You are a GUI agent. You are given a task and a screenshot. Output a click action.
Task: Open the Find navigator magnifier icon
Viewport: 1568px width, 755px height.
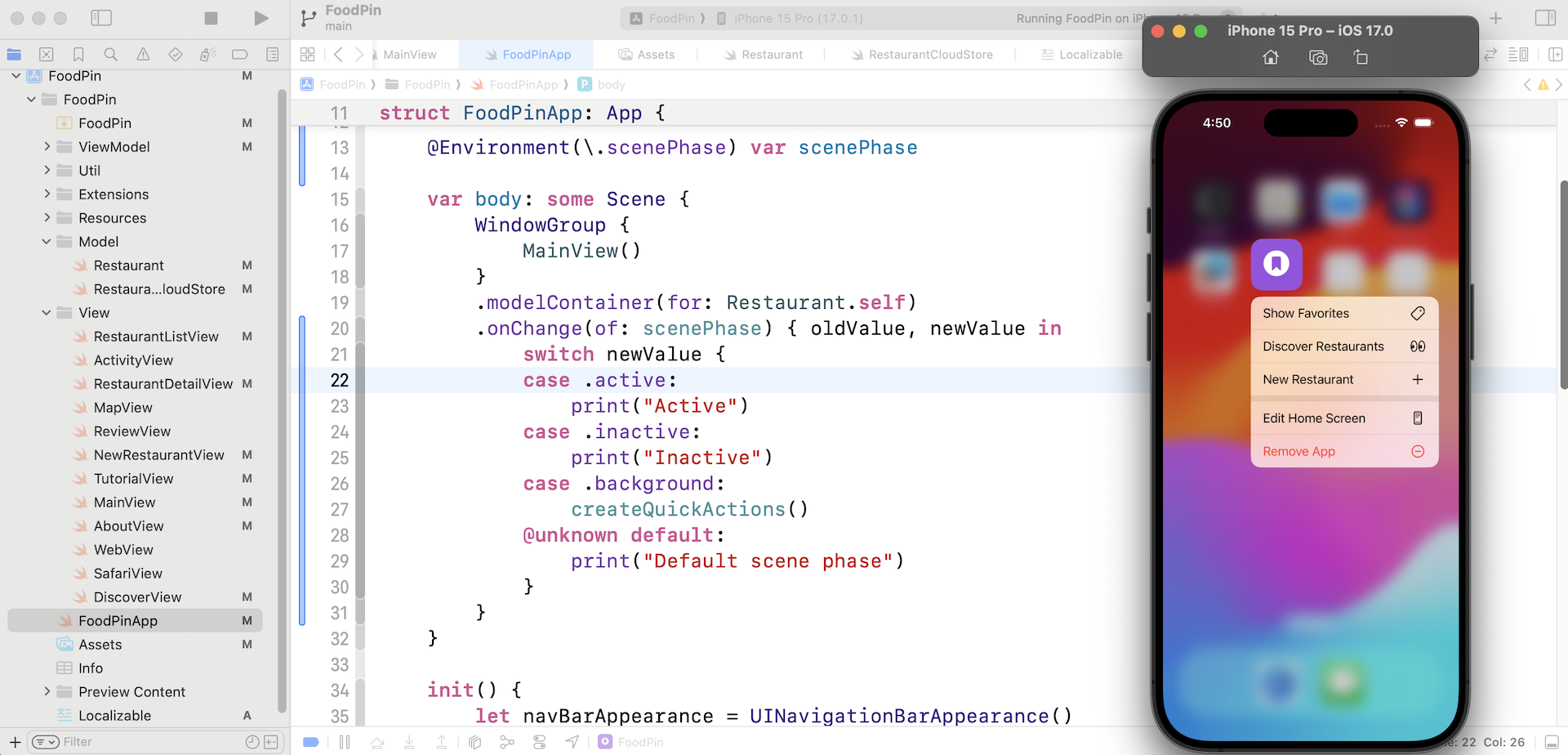coord(110,55)
